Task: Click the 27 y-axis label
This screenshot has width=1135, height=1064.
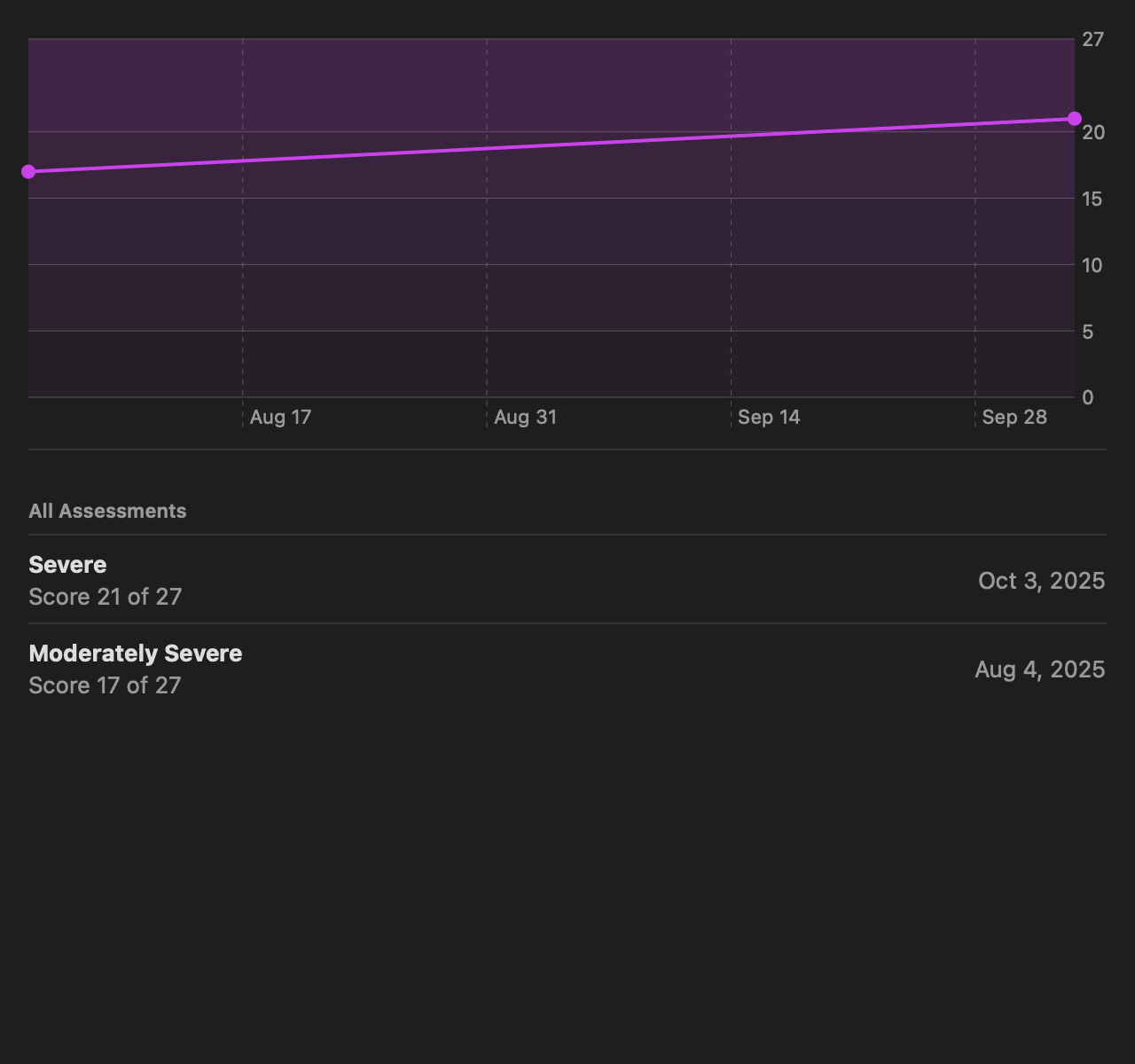Action: pyautogui.click(x=1092, y=40)
